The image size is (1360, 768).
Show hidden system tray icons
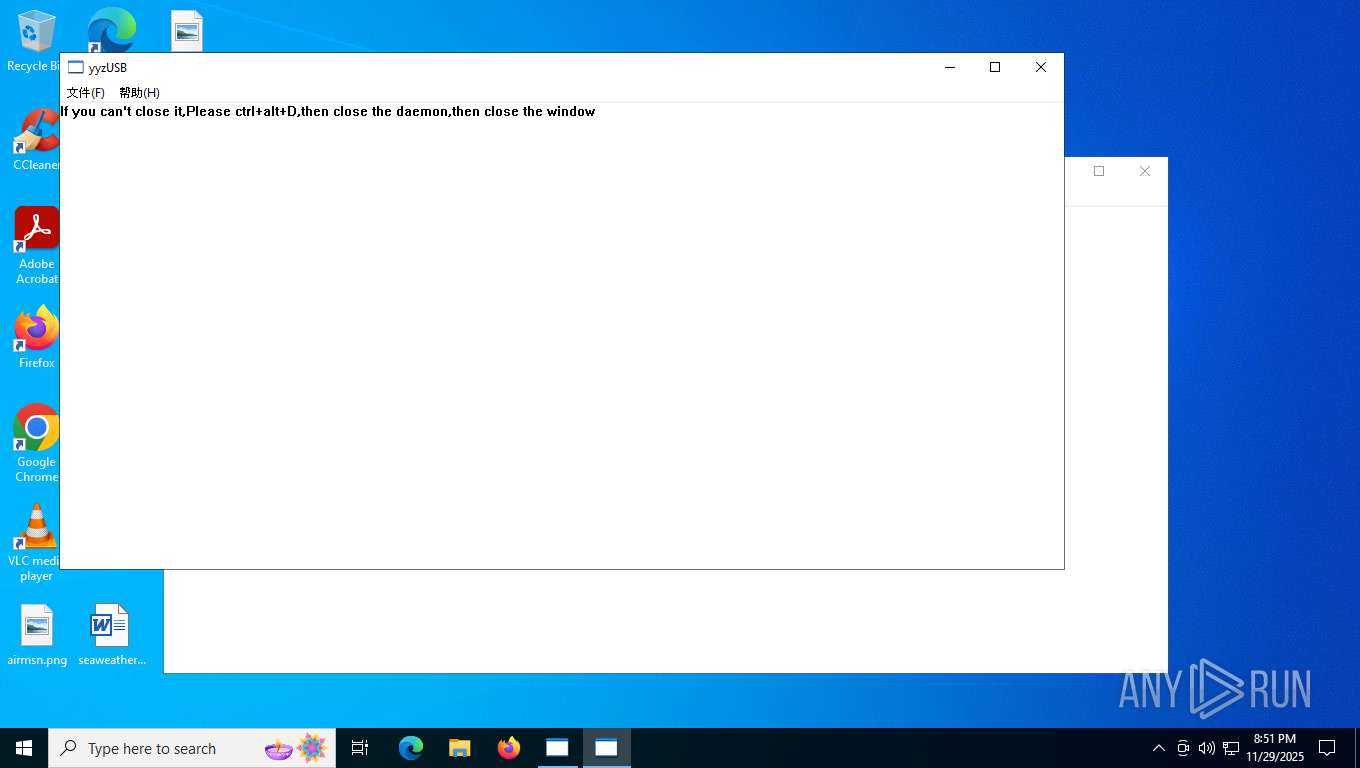coord(1159,748)
